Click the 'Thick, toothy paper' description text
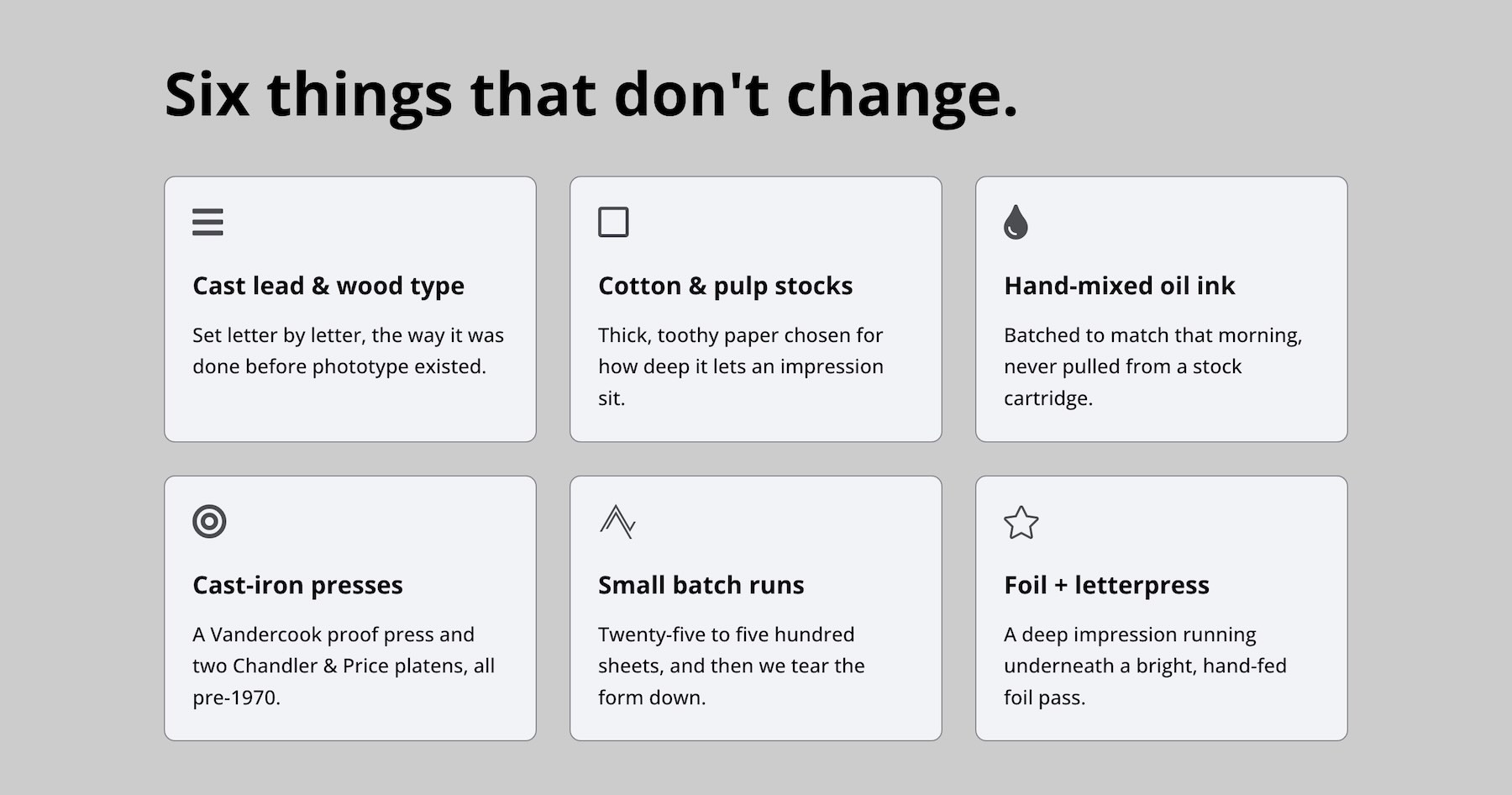Viewport: 1512px width, 795px height. [741, 366]
